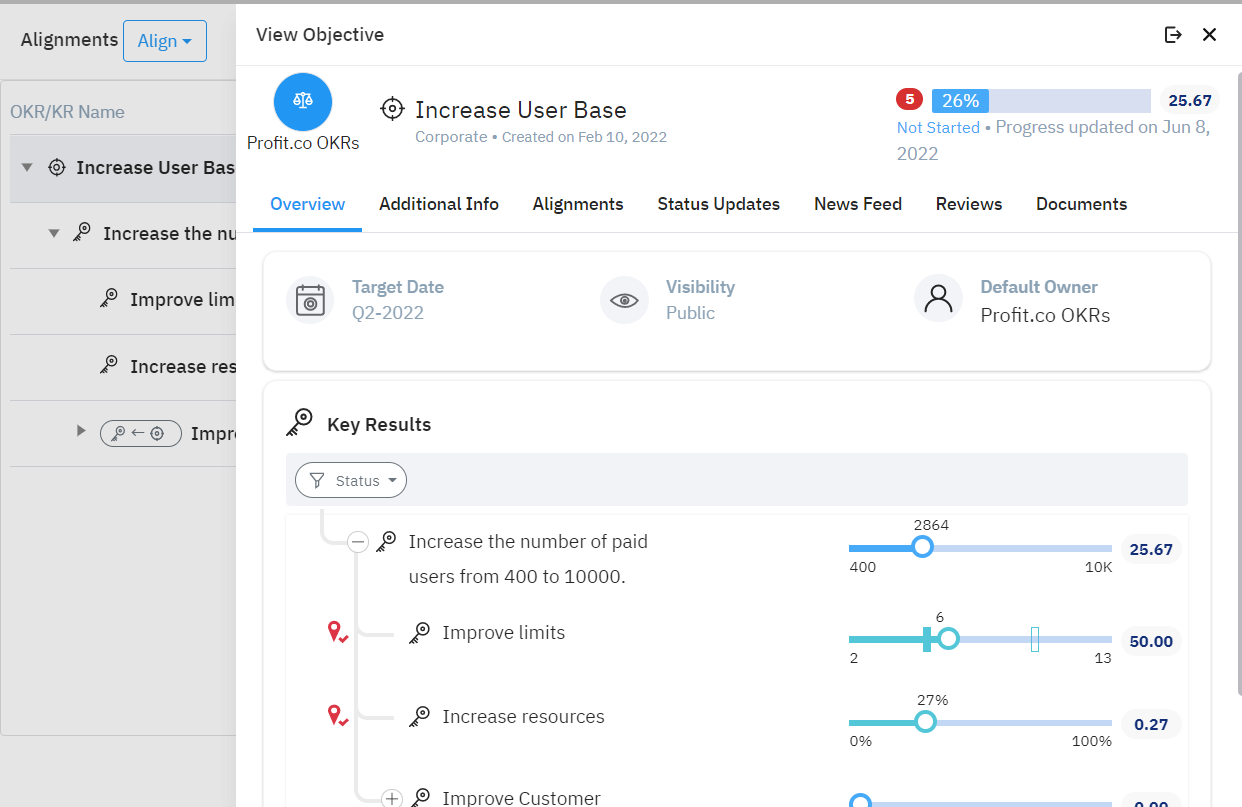Switch to the Additional Info tab
This screenshot has width=1242, height=807.
click(438, 204)
